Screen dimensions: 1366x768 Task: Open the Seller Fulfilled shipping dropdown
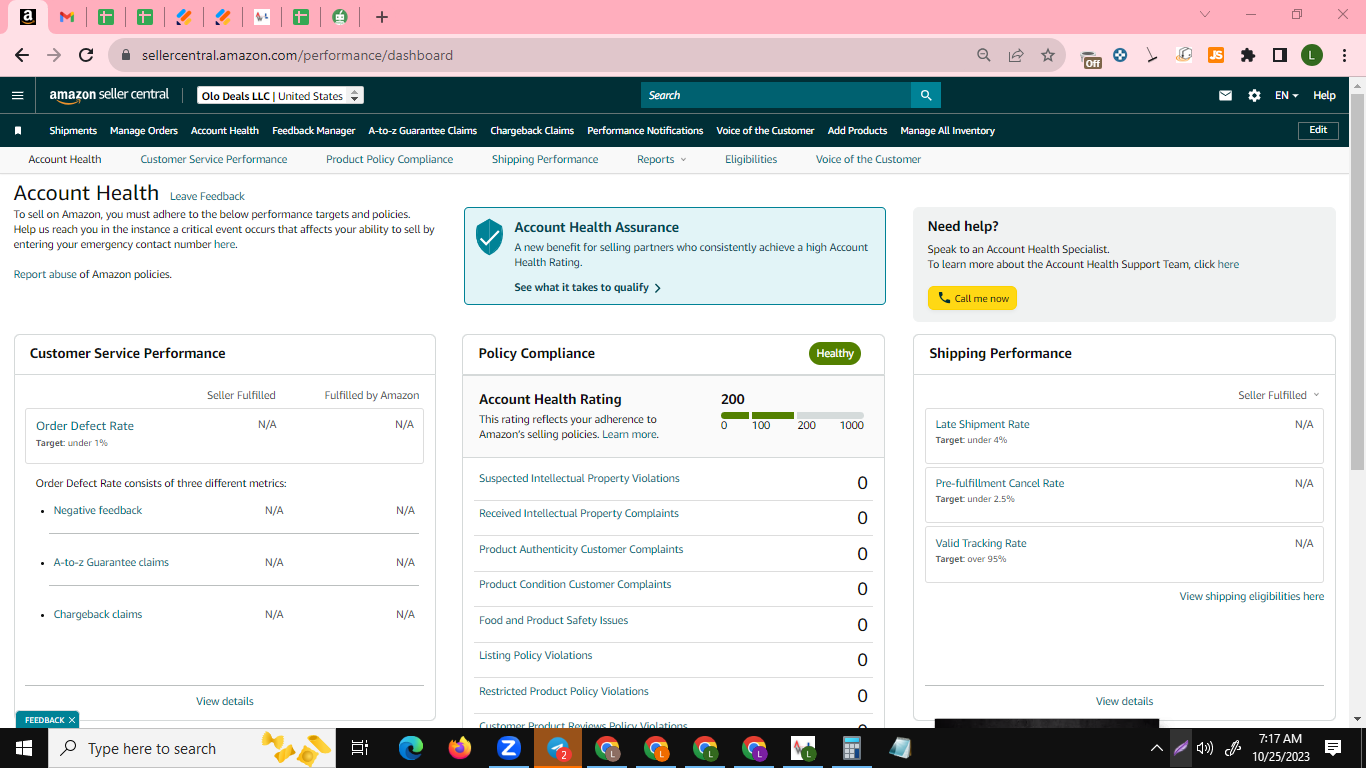pos(1279,395)
